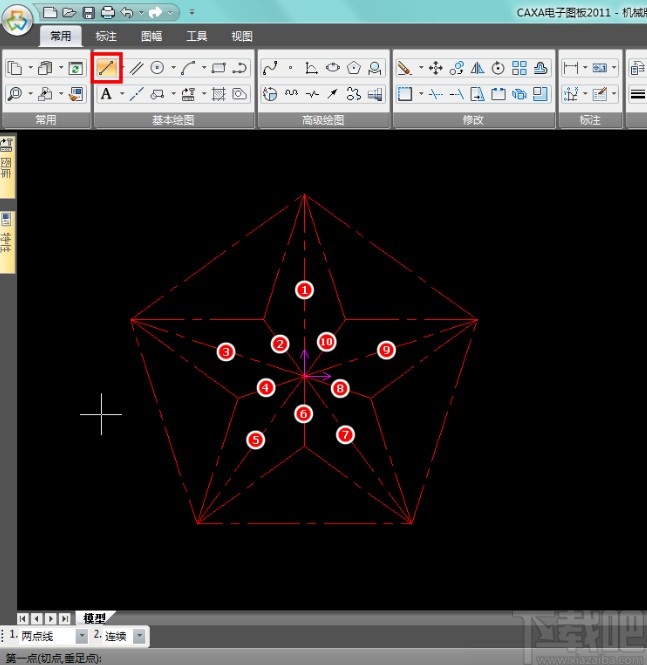
Task: Click the Move tool in Modify group
Action: pos(435,68)
